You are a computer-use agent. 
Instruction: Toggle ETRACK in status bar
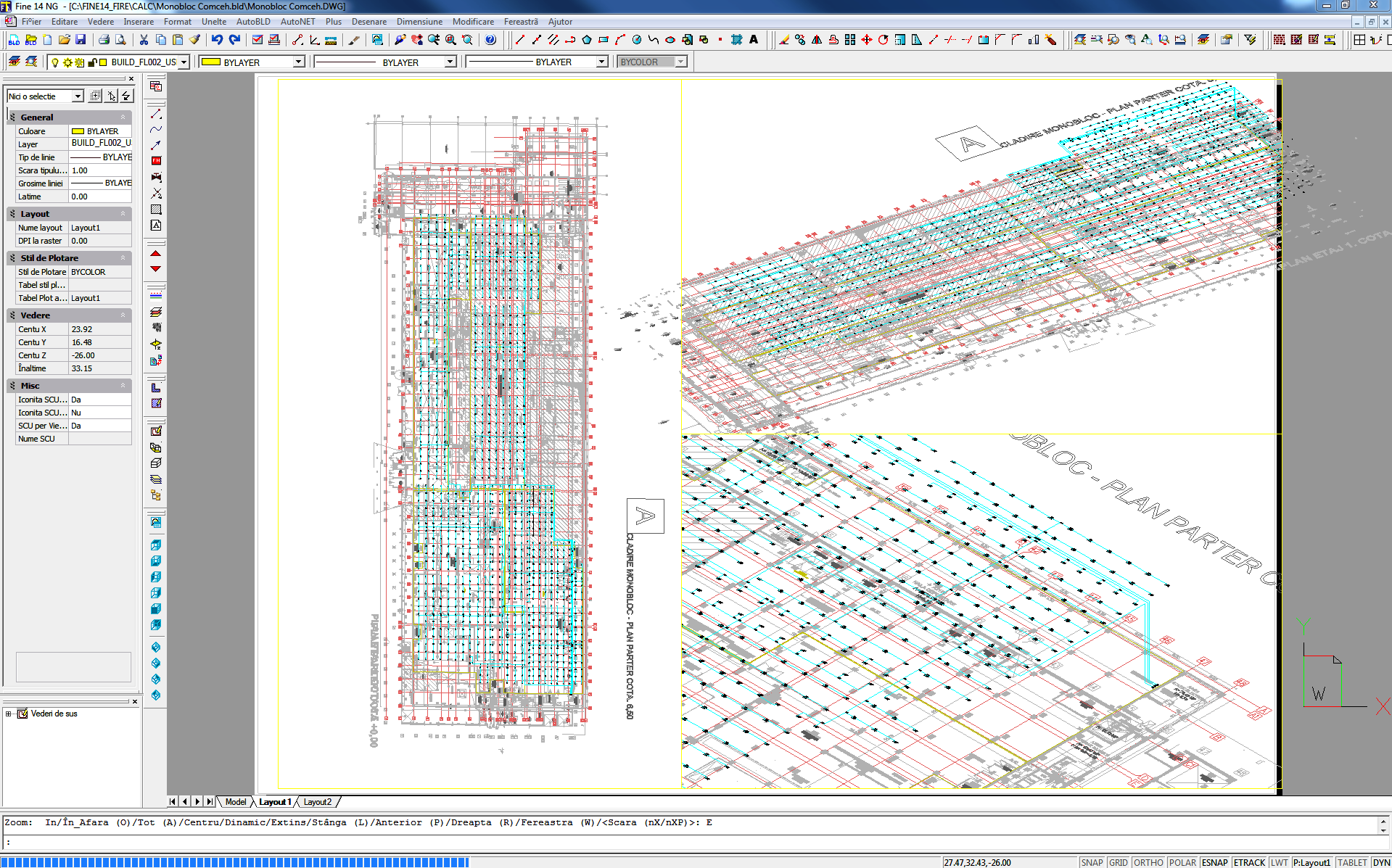click(1250, 862)
